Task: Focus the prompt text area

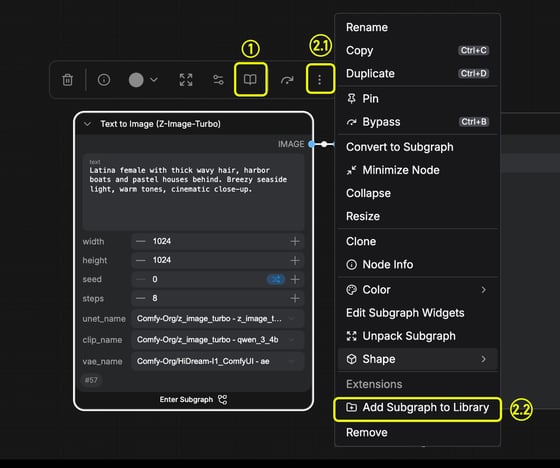Action: pyautogui.click(x=193, y=192)
